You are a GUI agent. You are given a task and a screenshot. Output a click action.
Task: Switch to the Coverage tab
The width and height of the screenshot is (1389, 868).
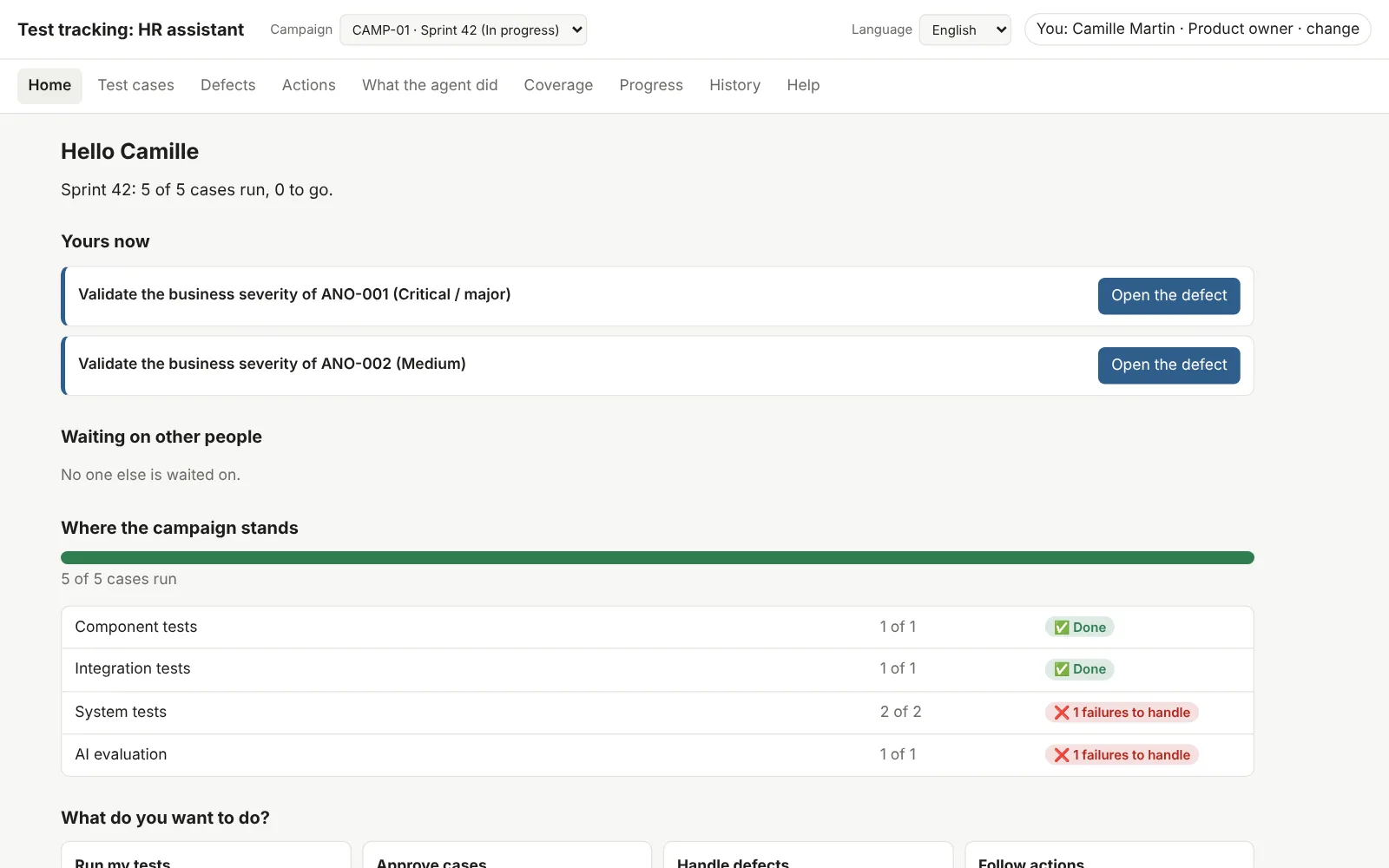click(x=558, y=85)
